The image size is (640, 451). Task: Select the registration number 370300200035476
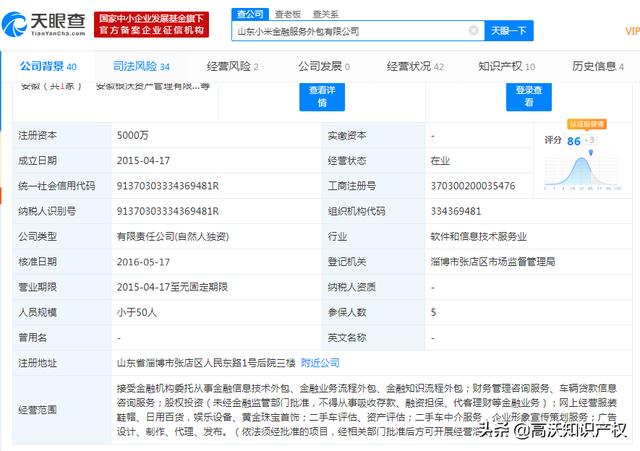coord(473,186)
